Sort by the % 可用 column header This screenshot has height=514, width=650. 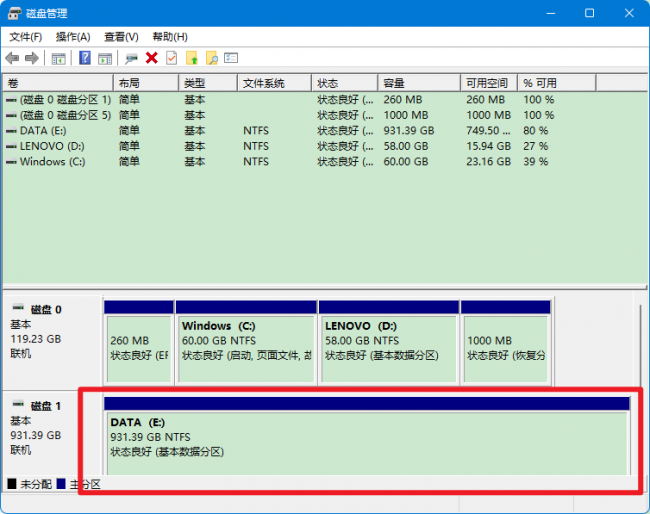click(x=557, y=83)
